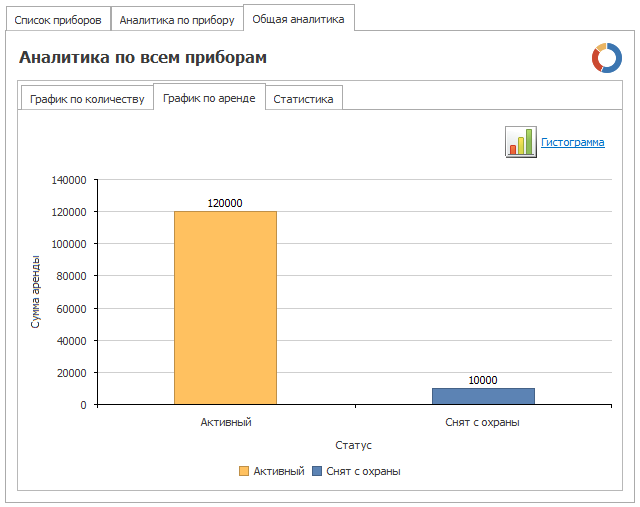Select the График по аренде tab
The width and height of the screenshot is (640, 507).
pos(209,98)
